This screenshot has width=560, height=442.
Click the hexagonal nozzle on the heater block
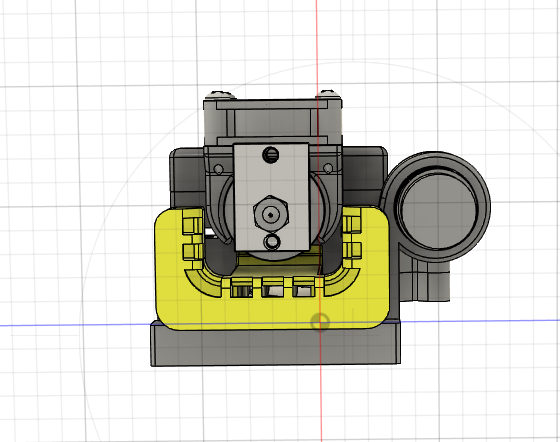[x=271, y=215]
